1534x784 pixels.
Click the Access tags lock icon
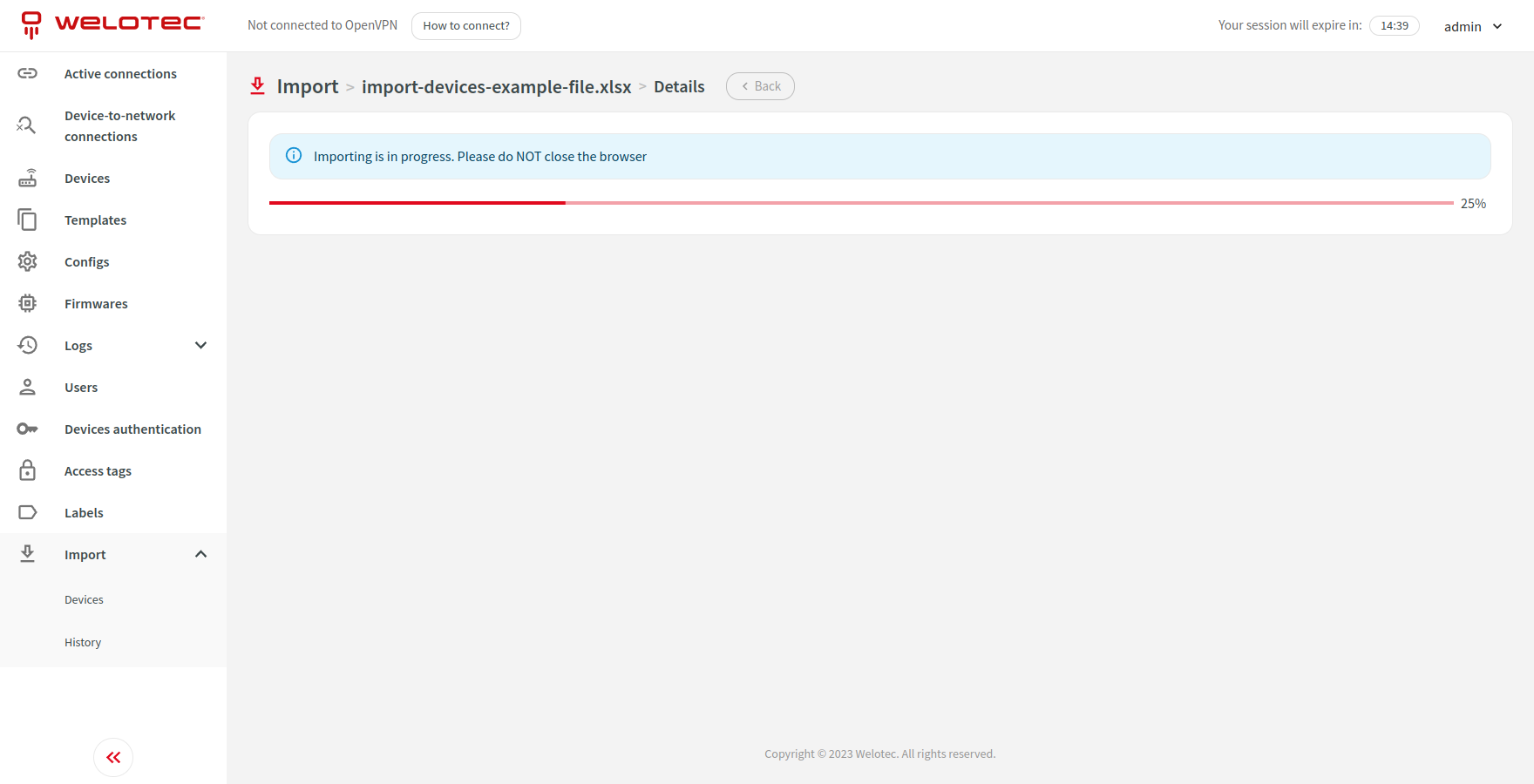click(x=28, y=471)
